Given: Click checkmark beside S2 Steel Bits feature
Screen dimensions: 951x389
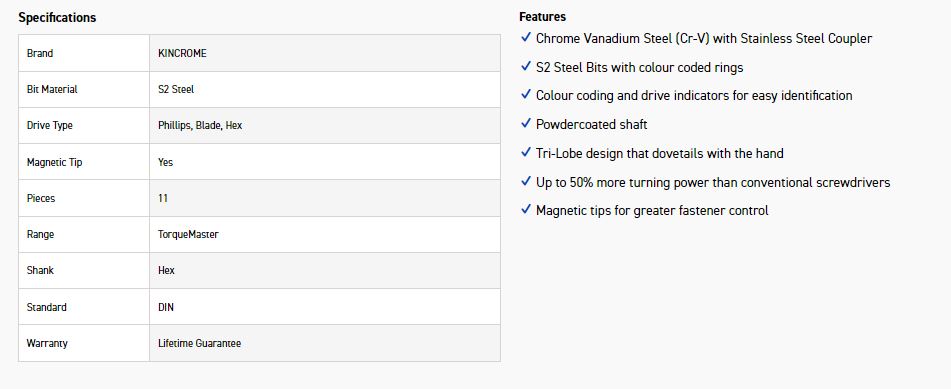Looking at the screenshot, I should click(526, 66).
